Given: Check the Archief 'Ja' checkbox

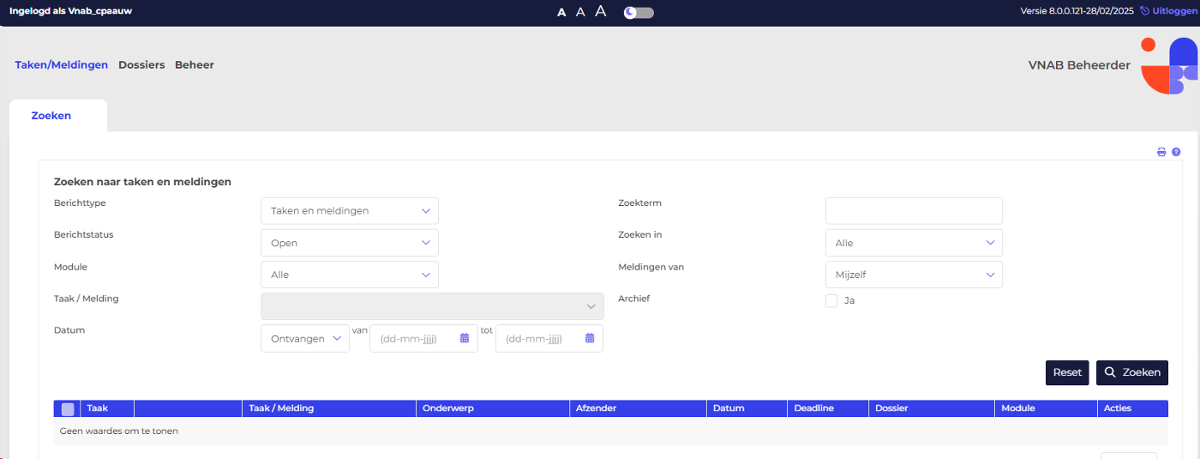Looking at the screenshot, I should point(831,300).
